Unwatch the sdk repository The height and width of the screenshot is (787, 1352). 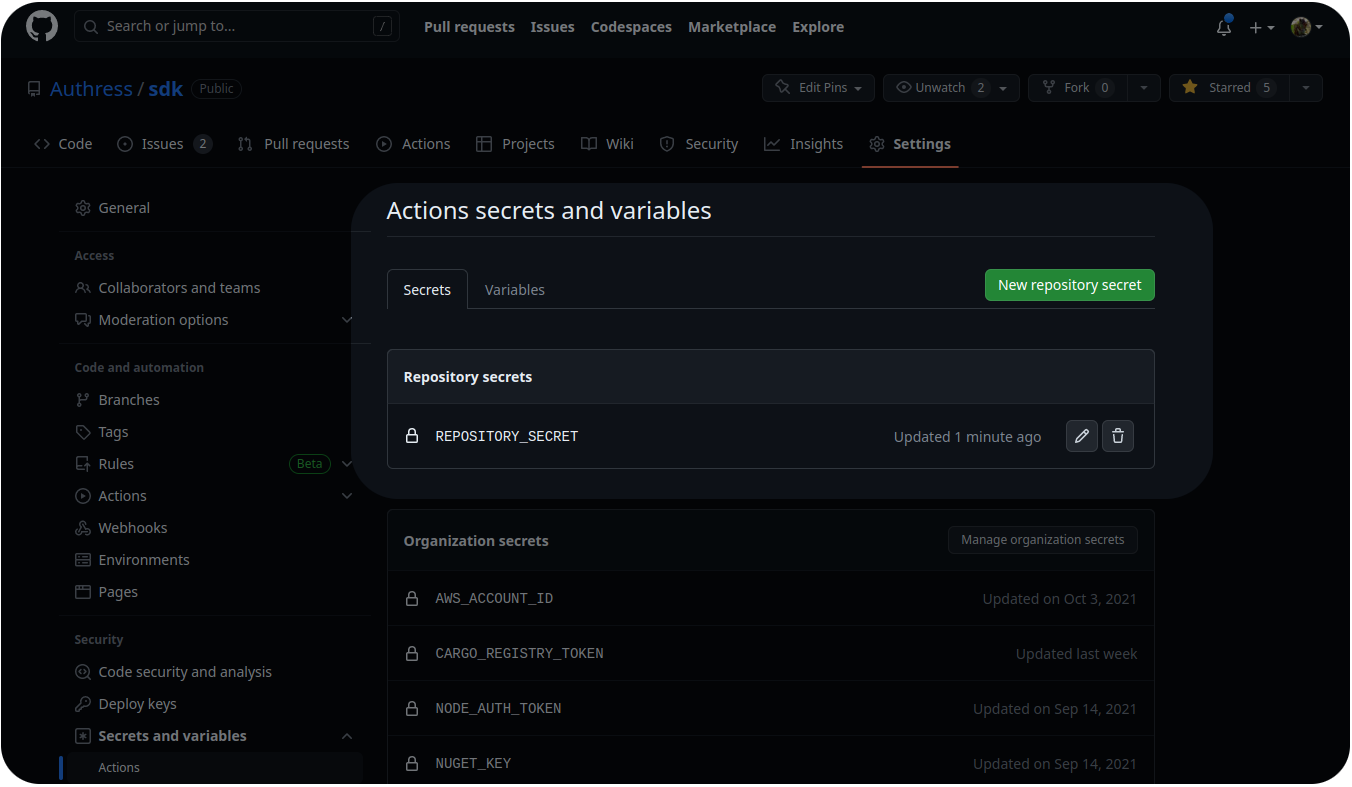coord(938,87)
